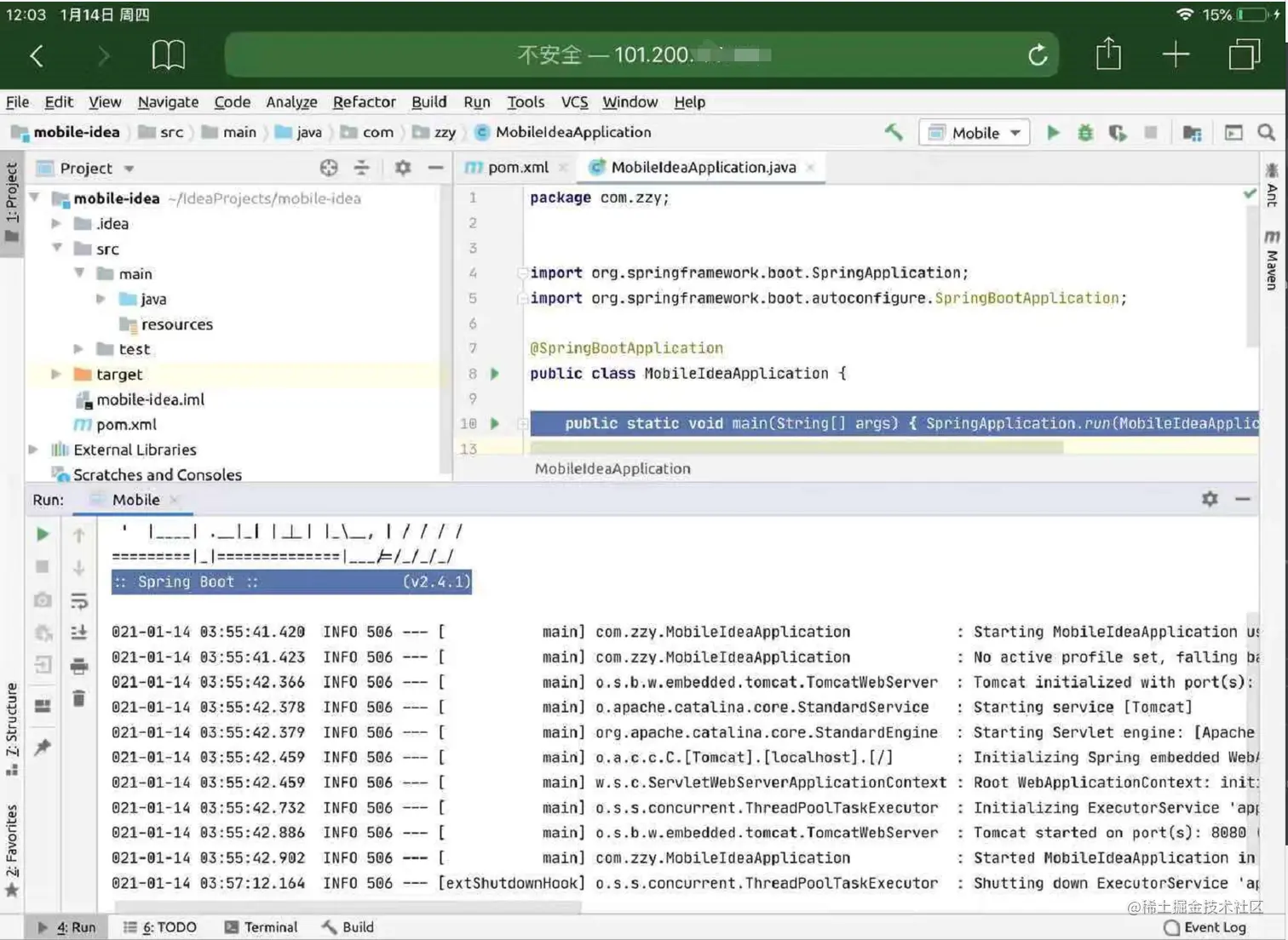Open the Build menu

pyautogui.click(x=428, y=102)
